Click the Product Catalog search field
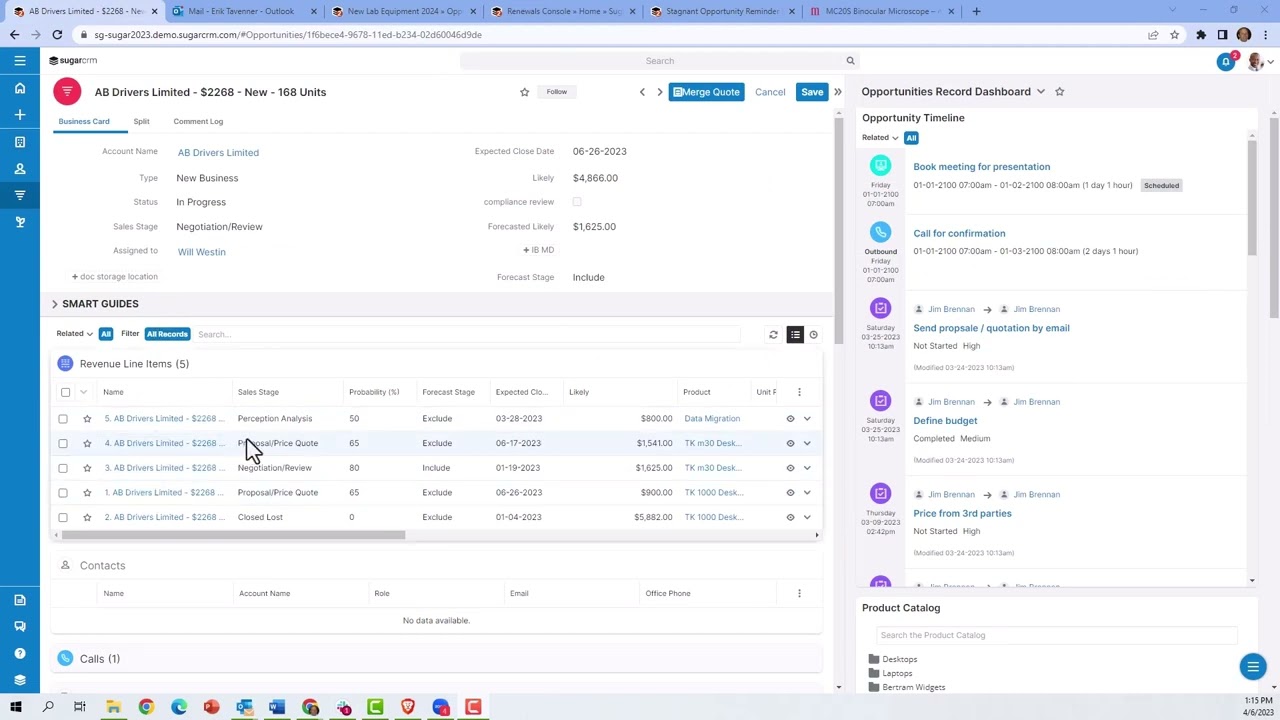 [1058, 635]
